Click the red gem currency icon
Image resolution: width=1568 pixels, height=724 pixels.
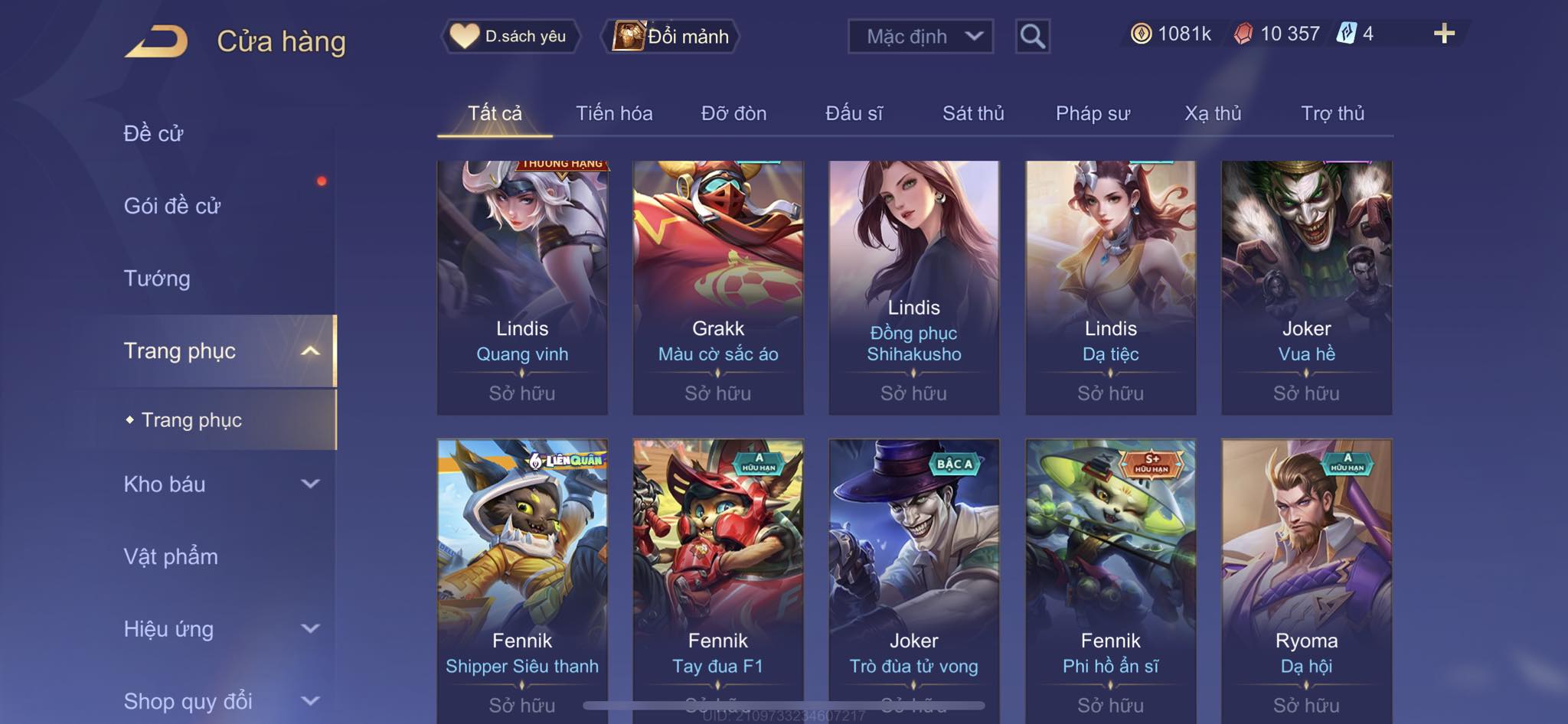(1243, 34)
